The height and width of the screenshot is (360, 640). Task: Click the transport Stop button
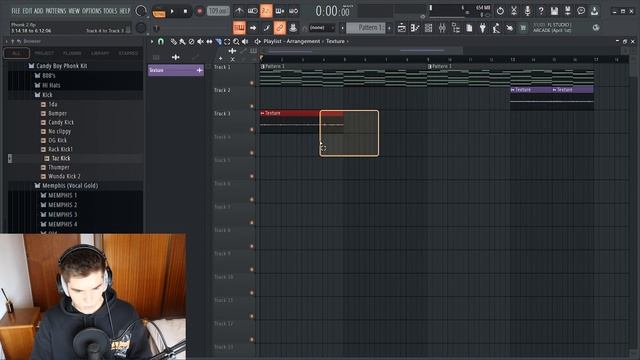[x=185, y=11]
